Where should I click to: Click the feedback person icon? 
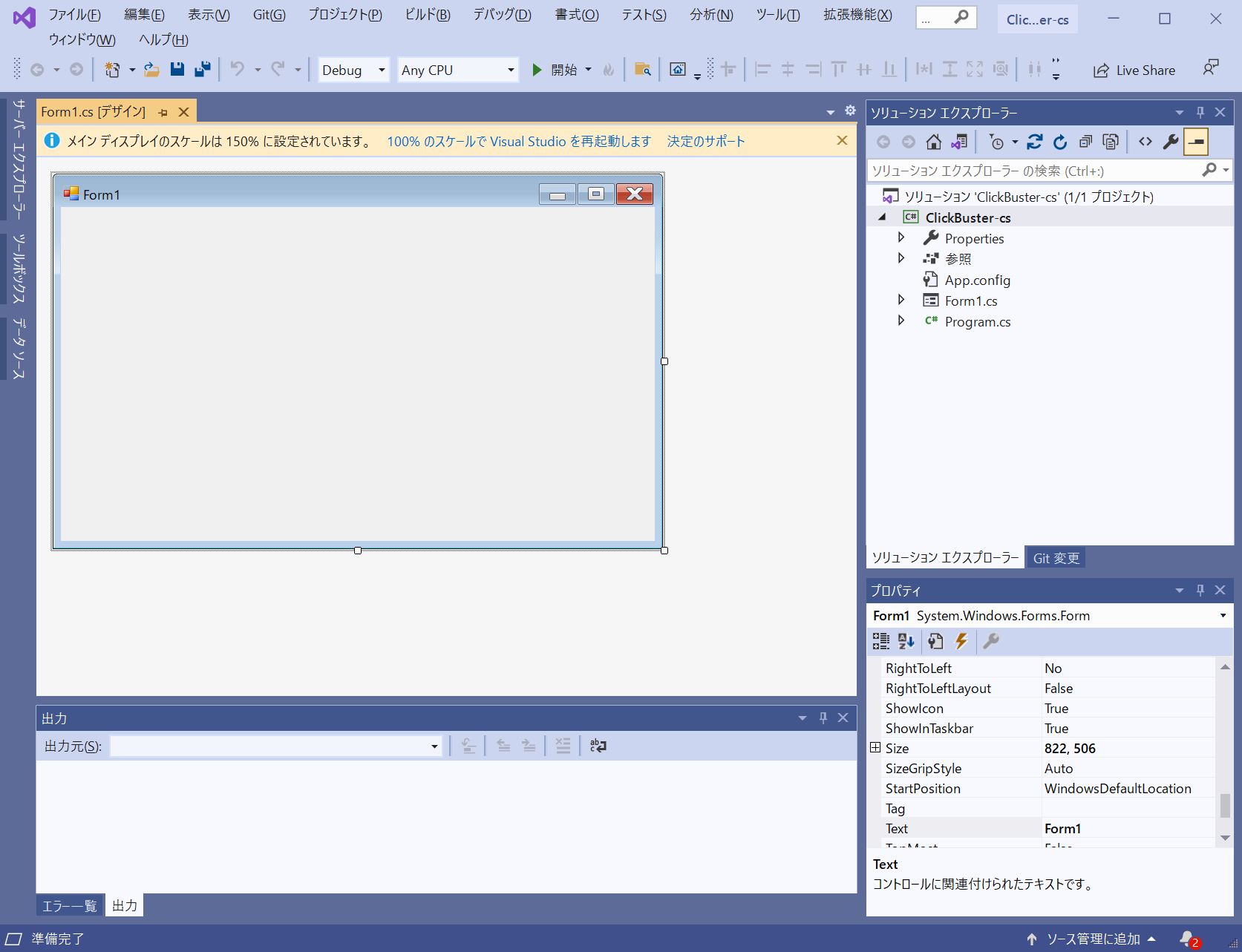[x=1211, y=68]
